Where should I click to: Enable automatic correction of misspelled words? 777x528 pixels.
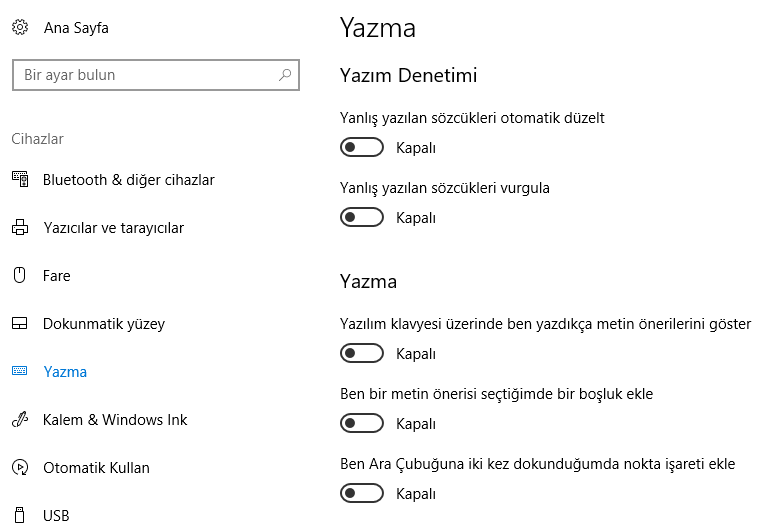click(362, 147)
